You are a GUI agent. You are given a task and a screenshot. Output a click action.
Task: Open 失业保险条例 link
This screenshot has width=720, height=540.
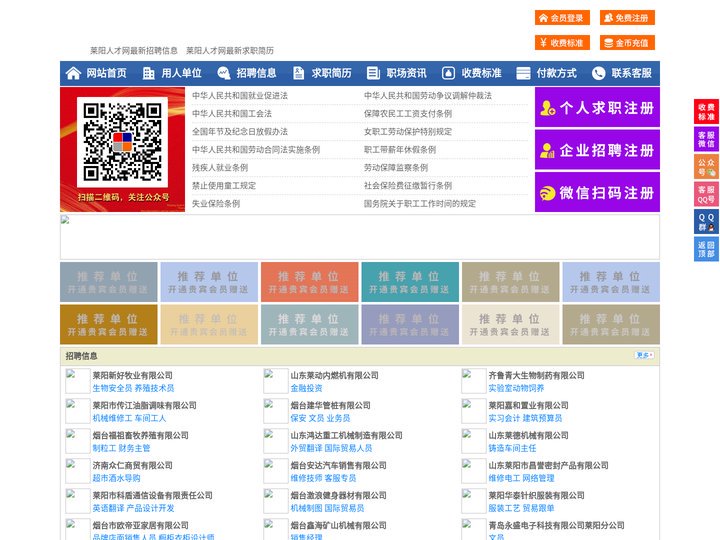(216, 203)
